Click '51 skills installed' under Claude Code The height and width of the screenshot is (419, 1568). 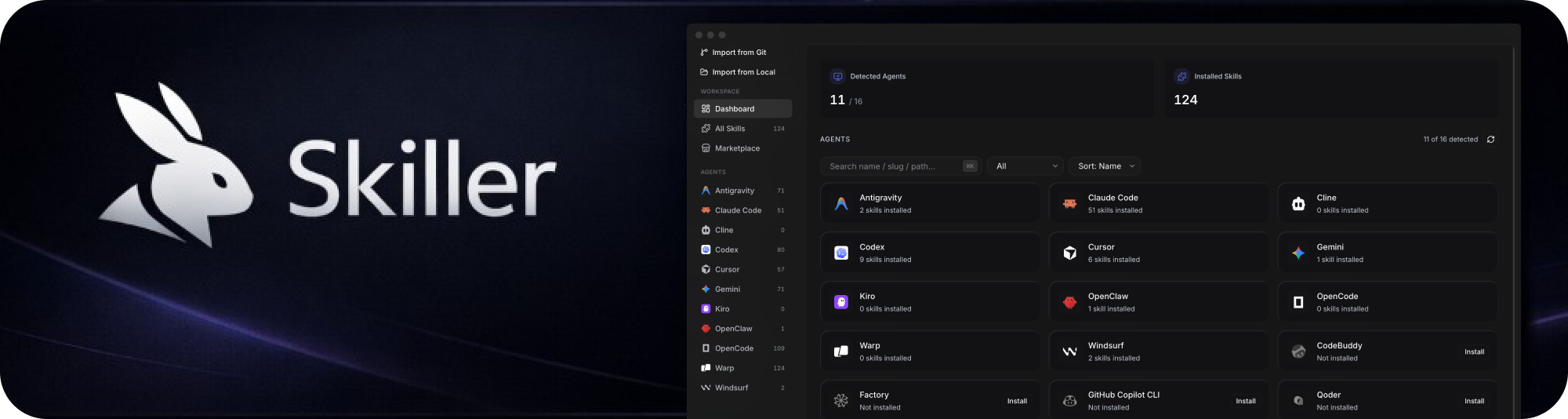[1115, 210]
